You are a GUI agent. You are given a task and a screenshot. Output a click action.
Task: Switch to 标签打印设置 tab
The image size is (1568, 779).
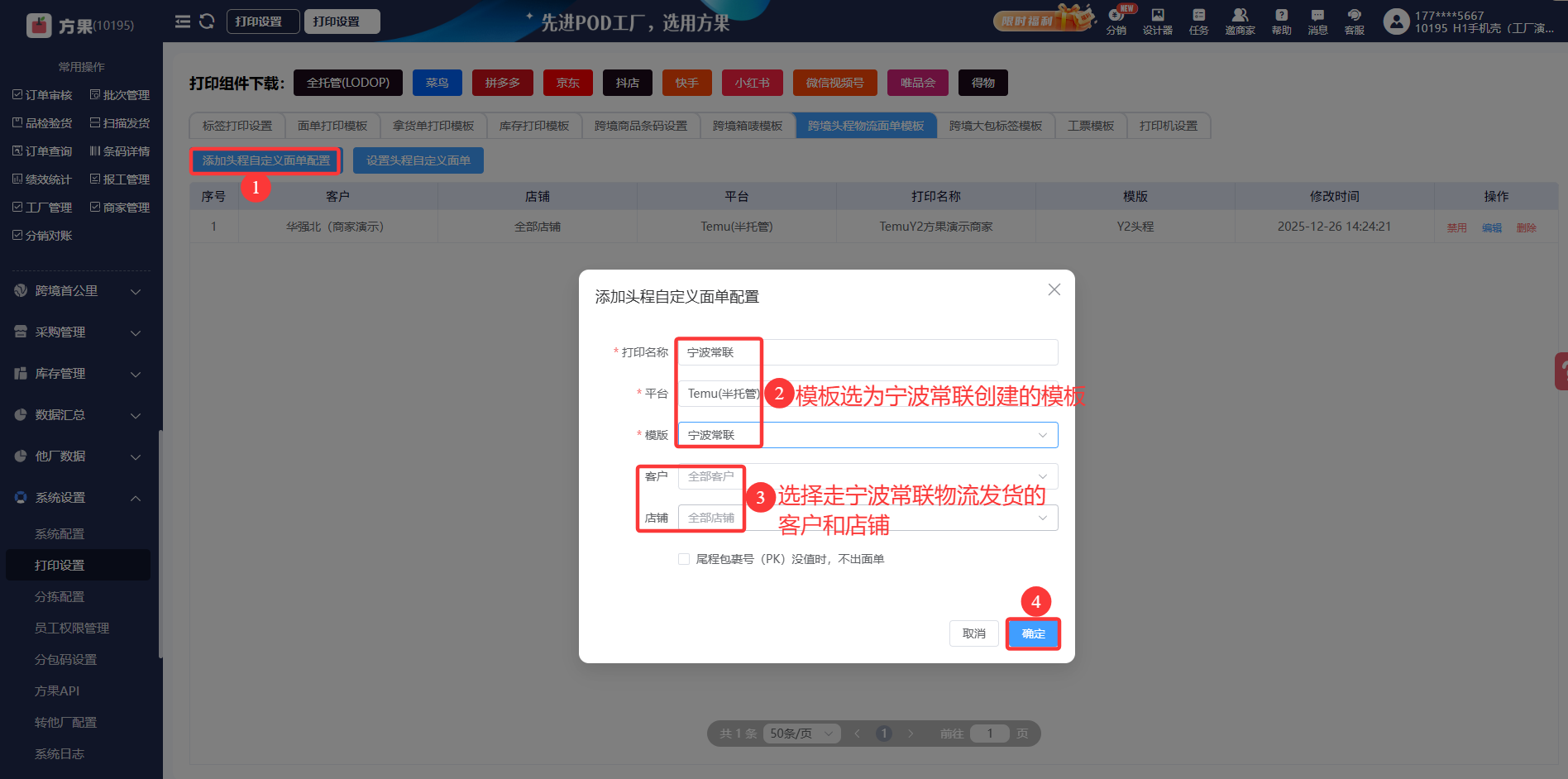click(237, 126)
